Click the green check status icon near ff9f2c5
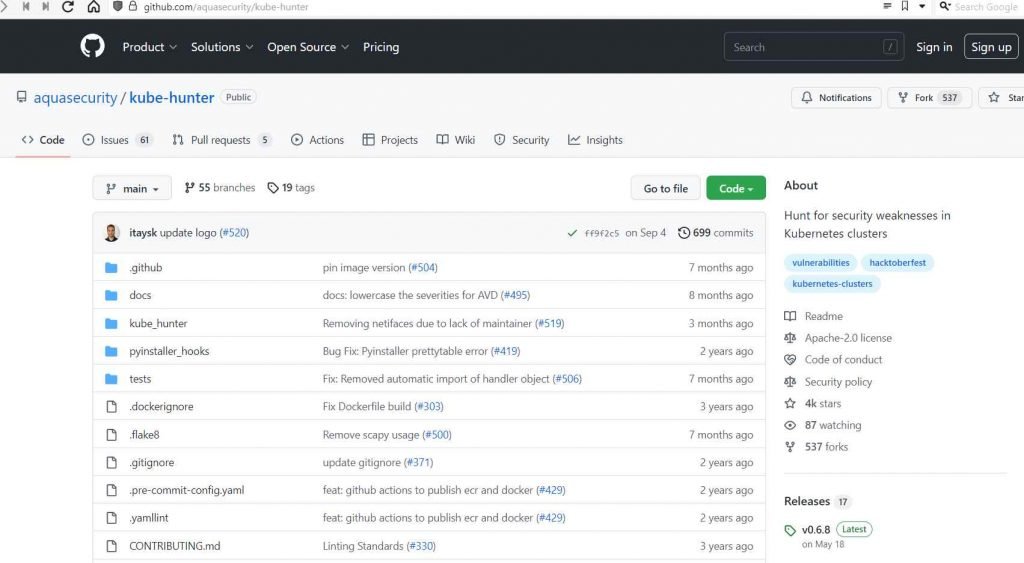This screenshot has height=563, width=1024. 572,233
